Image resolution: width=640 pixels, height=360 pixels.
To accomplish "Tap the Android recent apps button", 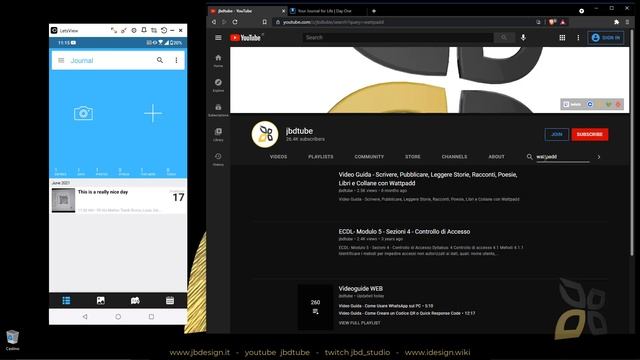I will pos(151,316).
